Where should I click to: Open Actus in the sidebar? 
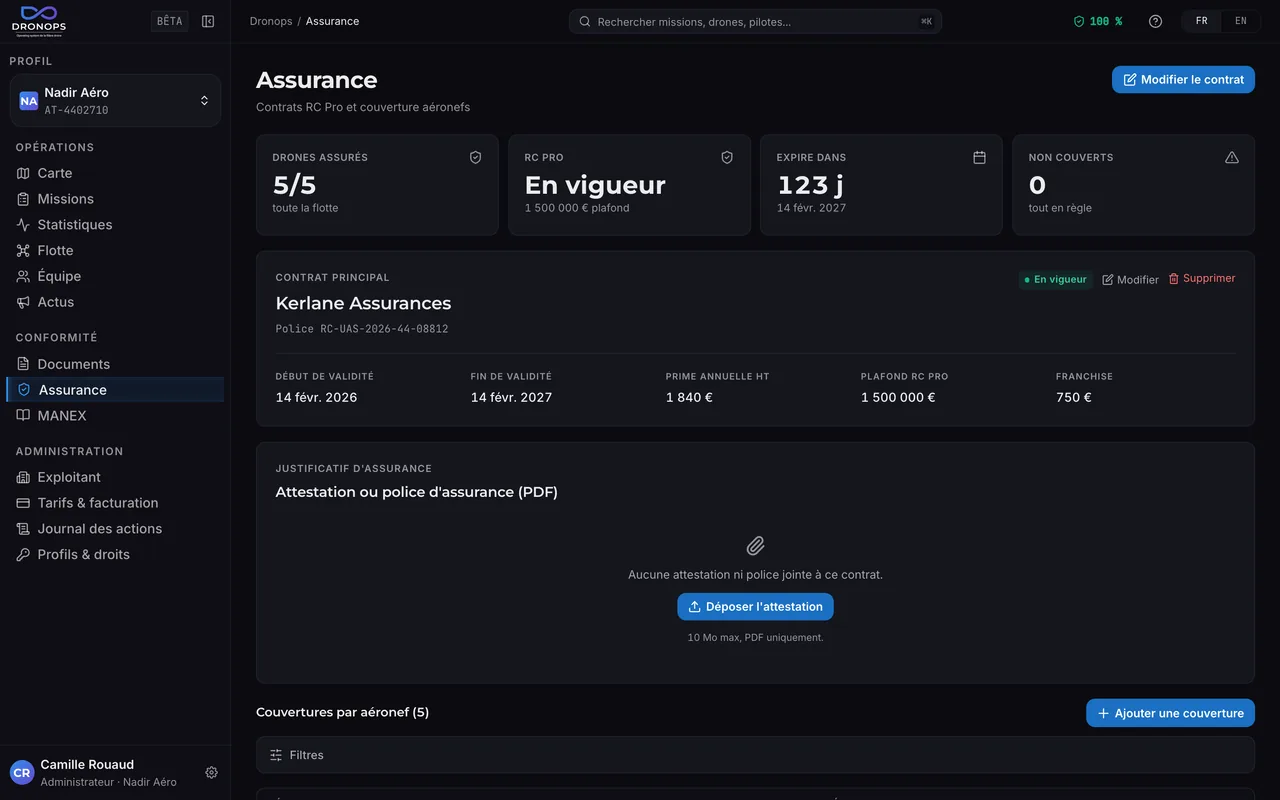(x=115, y=302)
